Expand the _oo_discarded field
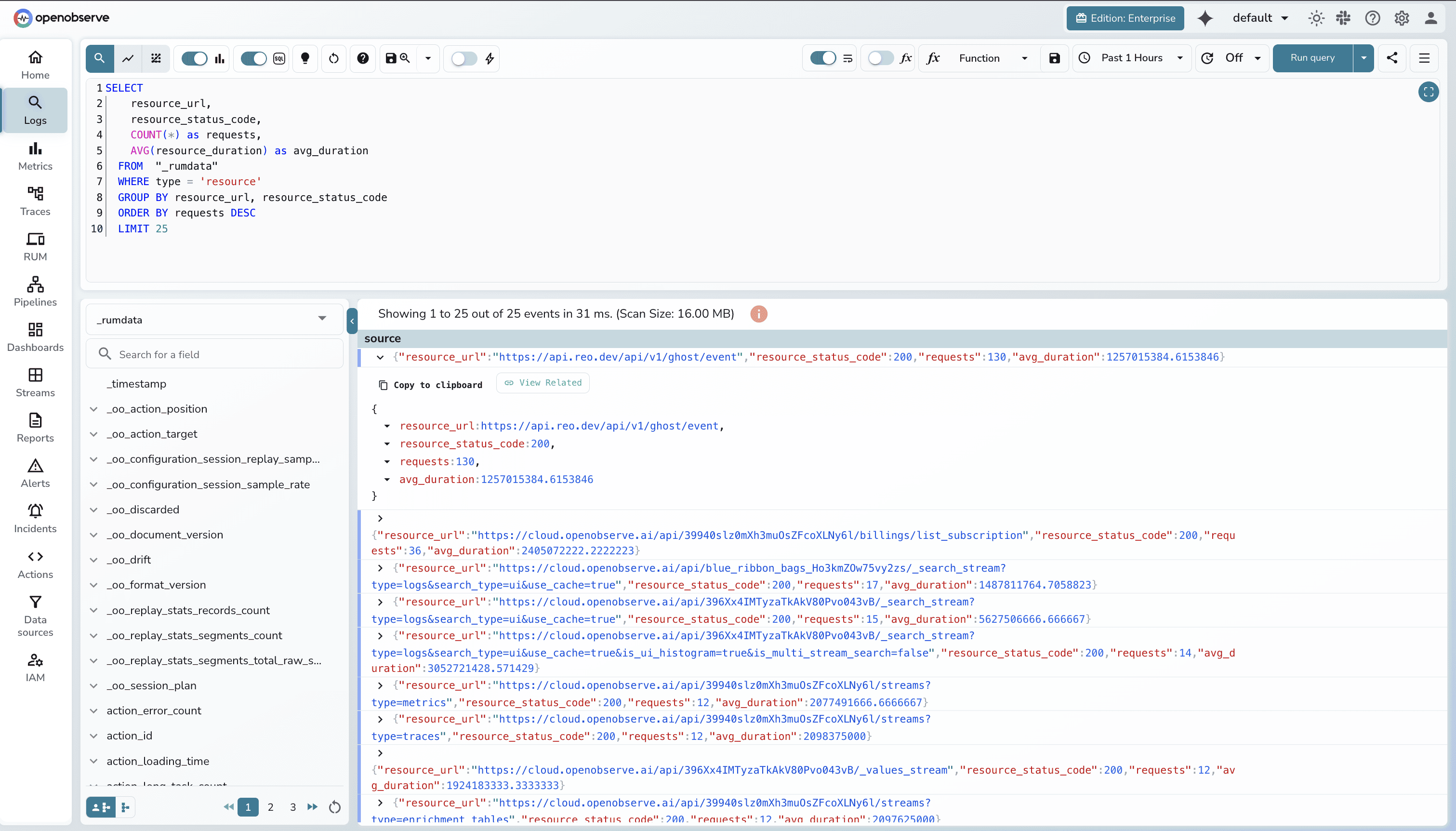 click(93, 509)
